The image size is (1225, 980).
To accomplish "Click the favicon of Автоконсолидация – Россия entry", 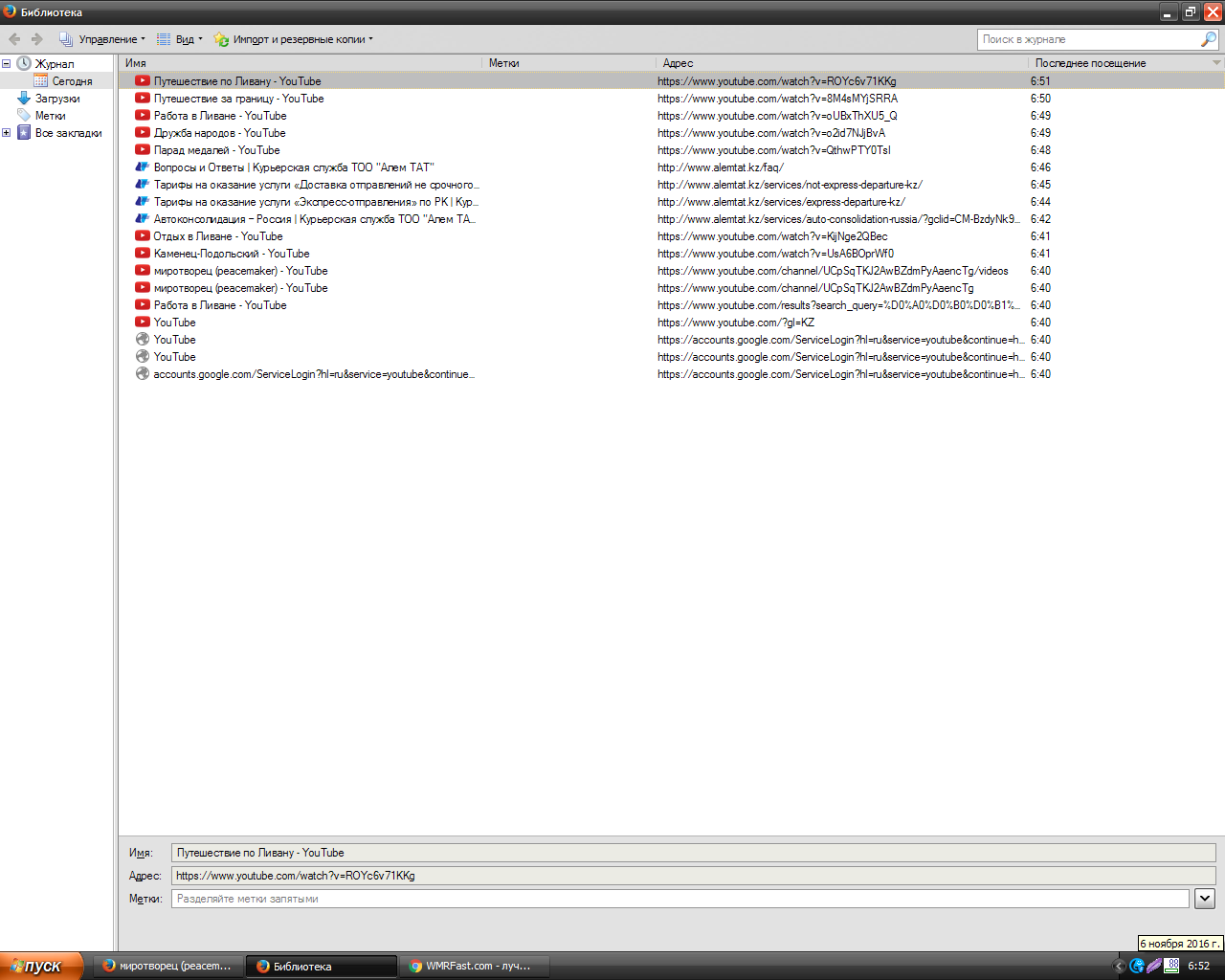I will point(143,219).
